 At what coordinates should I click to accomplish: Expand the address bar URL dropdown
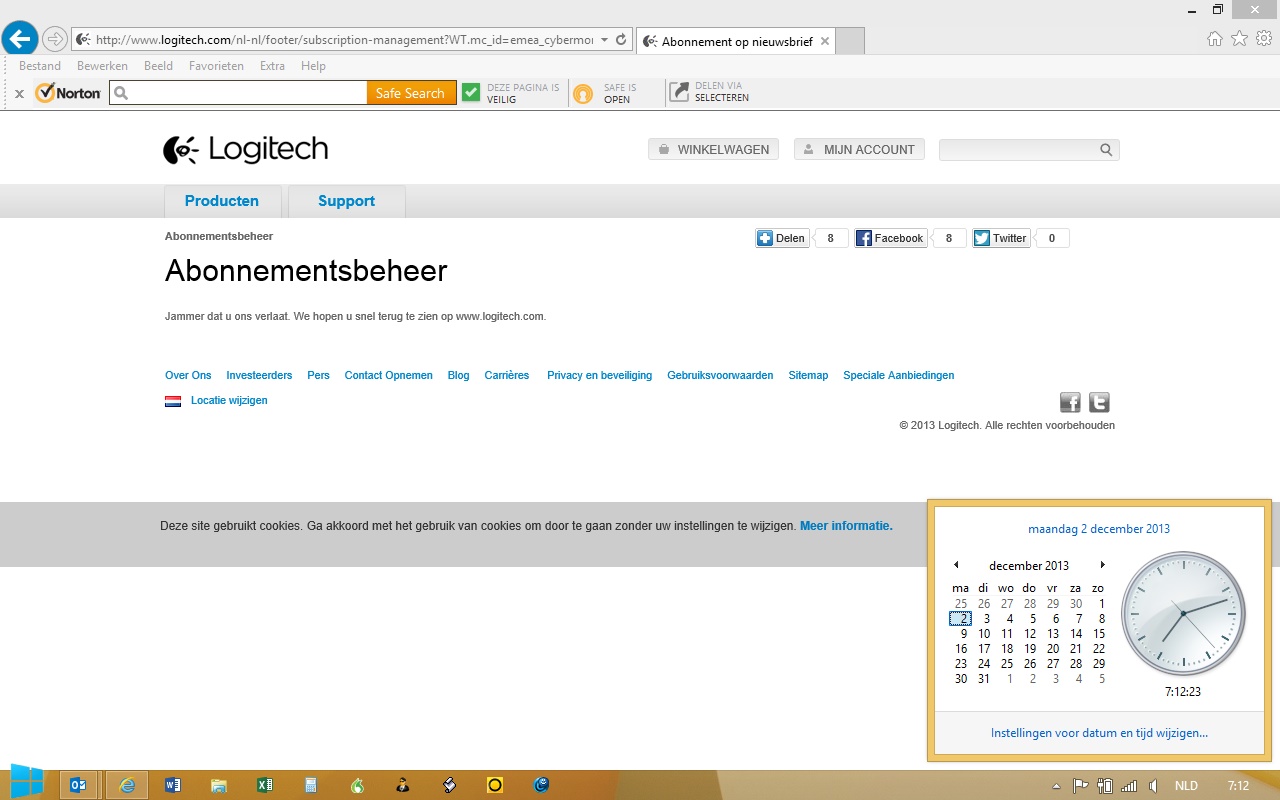coord(604,40)
